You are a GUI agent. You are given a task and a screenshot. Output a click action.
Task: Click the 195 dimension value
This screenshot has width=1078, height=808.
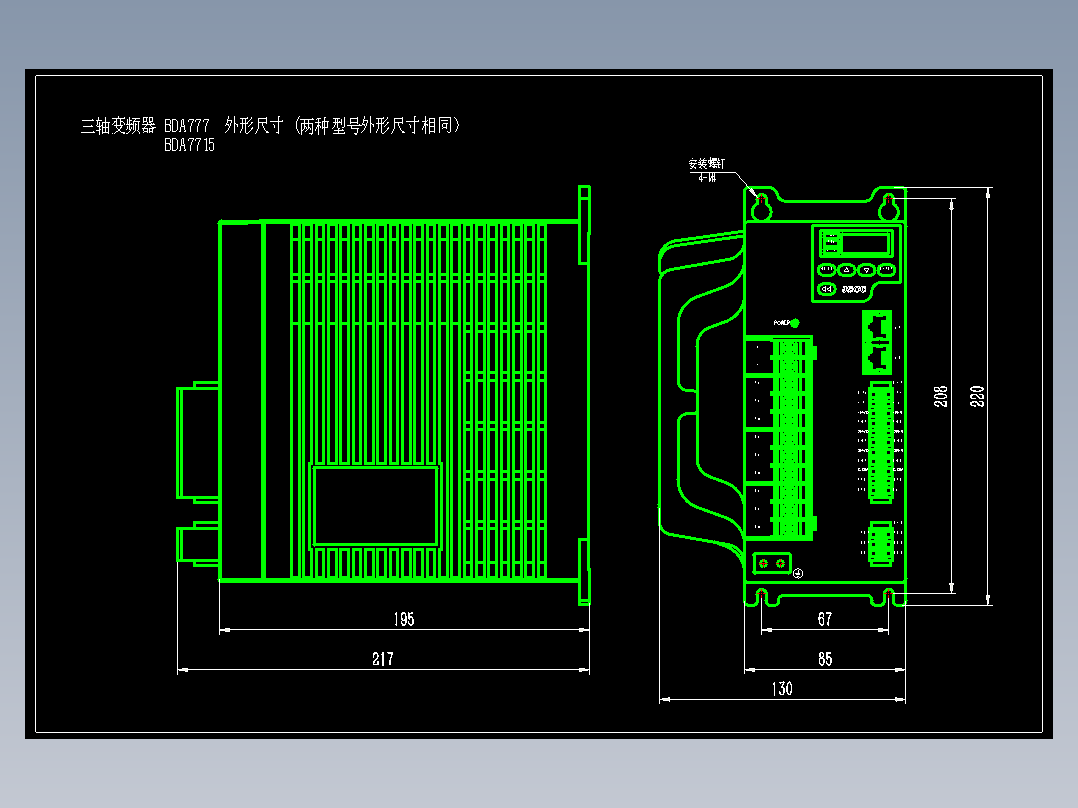pyautogui.click(x=404, y=619)
